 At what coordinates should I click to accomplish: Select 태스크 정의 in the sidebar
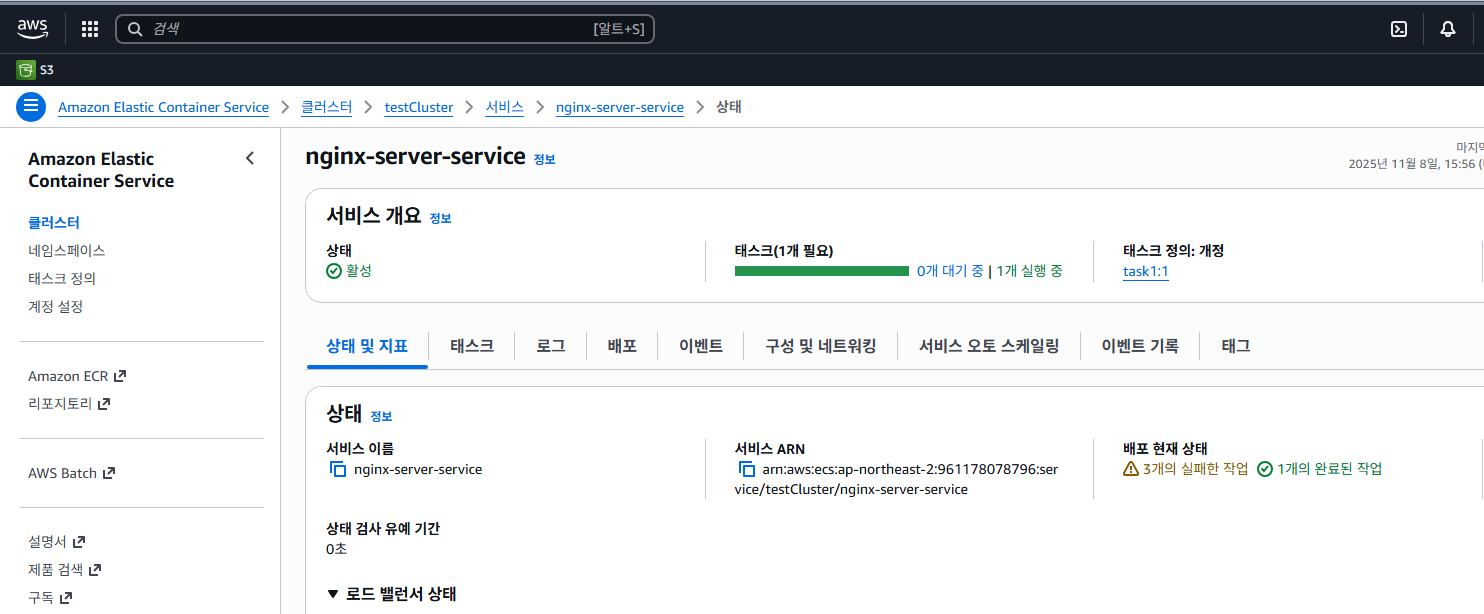(x=62, y=278)
